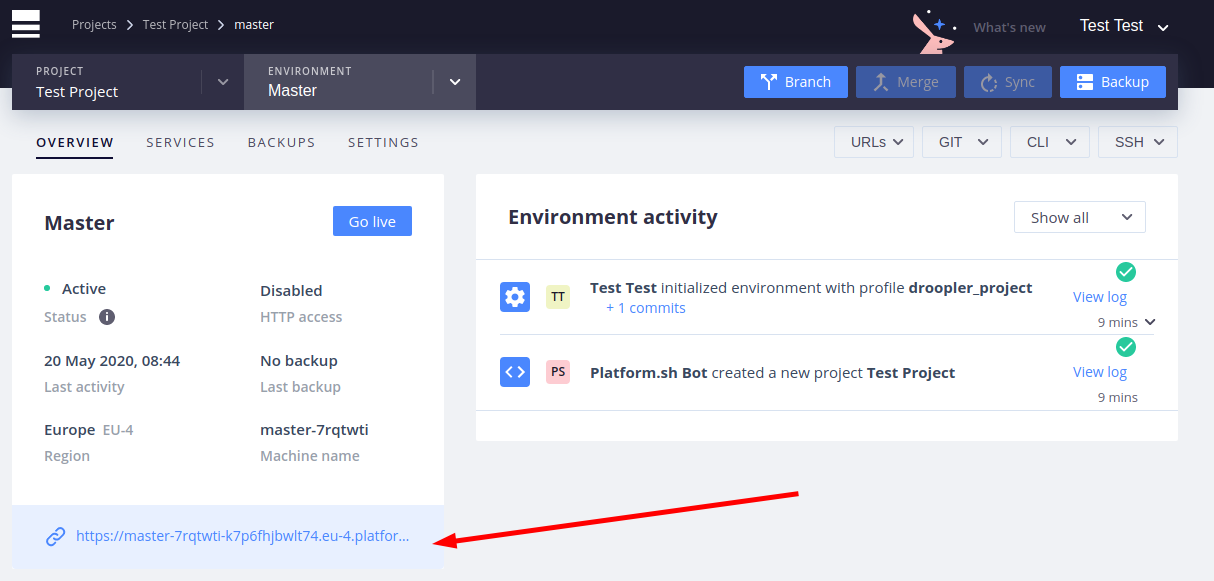Switch to the Overview tab
The width and height of the screenshot is (1214, 581).
75,142
